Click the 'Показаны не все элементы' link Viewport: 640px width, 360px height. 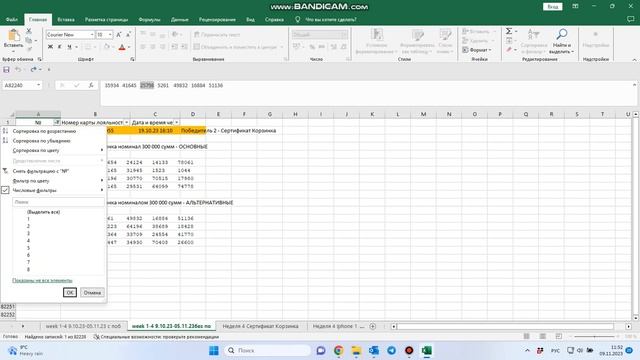pos(42,280)
